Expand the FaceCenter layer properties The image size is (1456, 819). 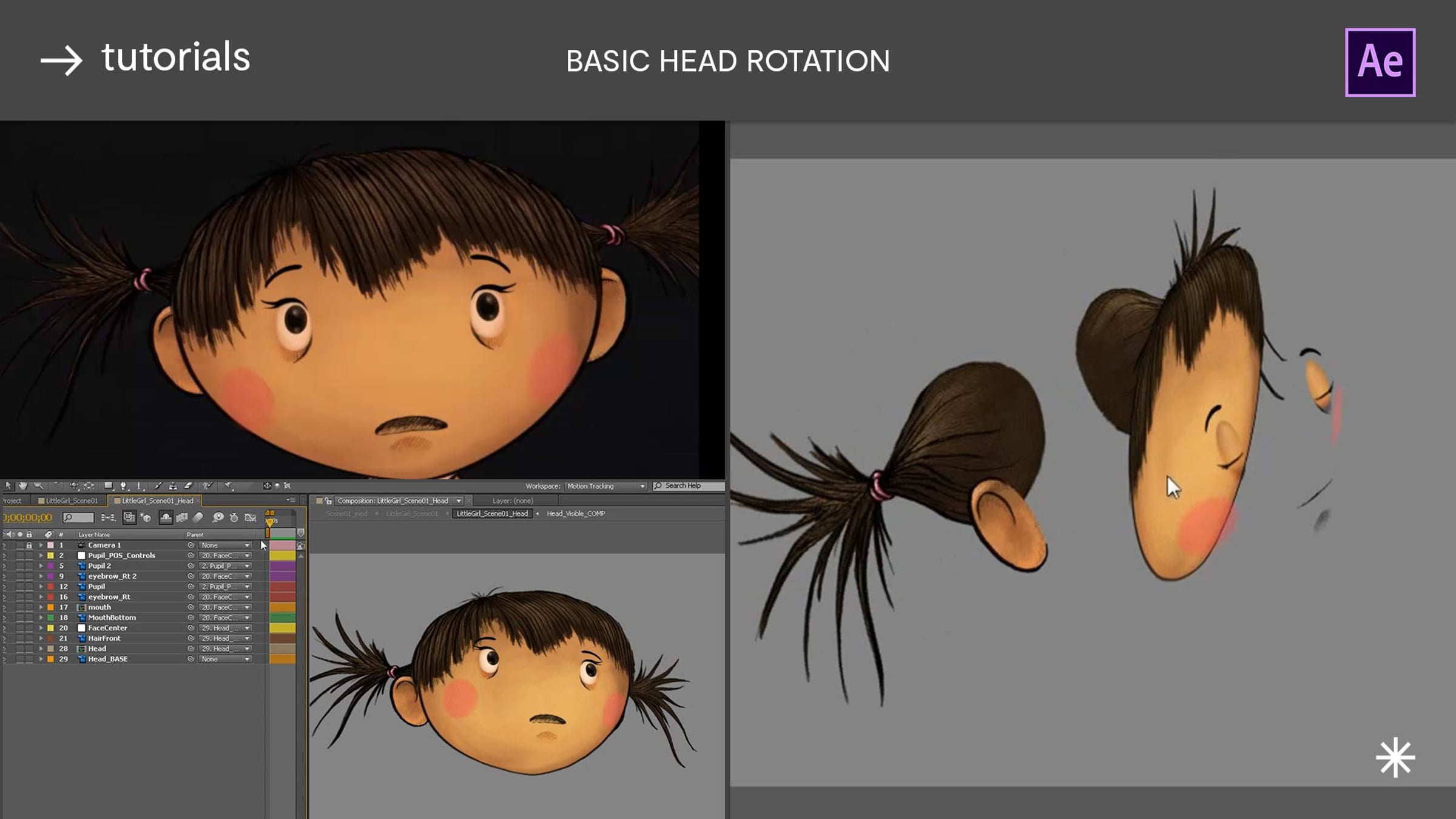[41, 628]
